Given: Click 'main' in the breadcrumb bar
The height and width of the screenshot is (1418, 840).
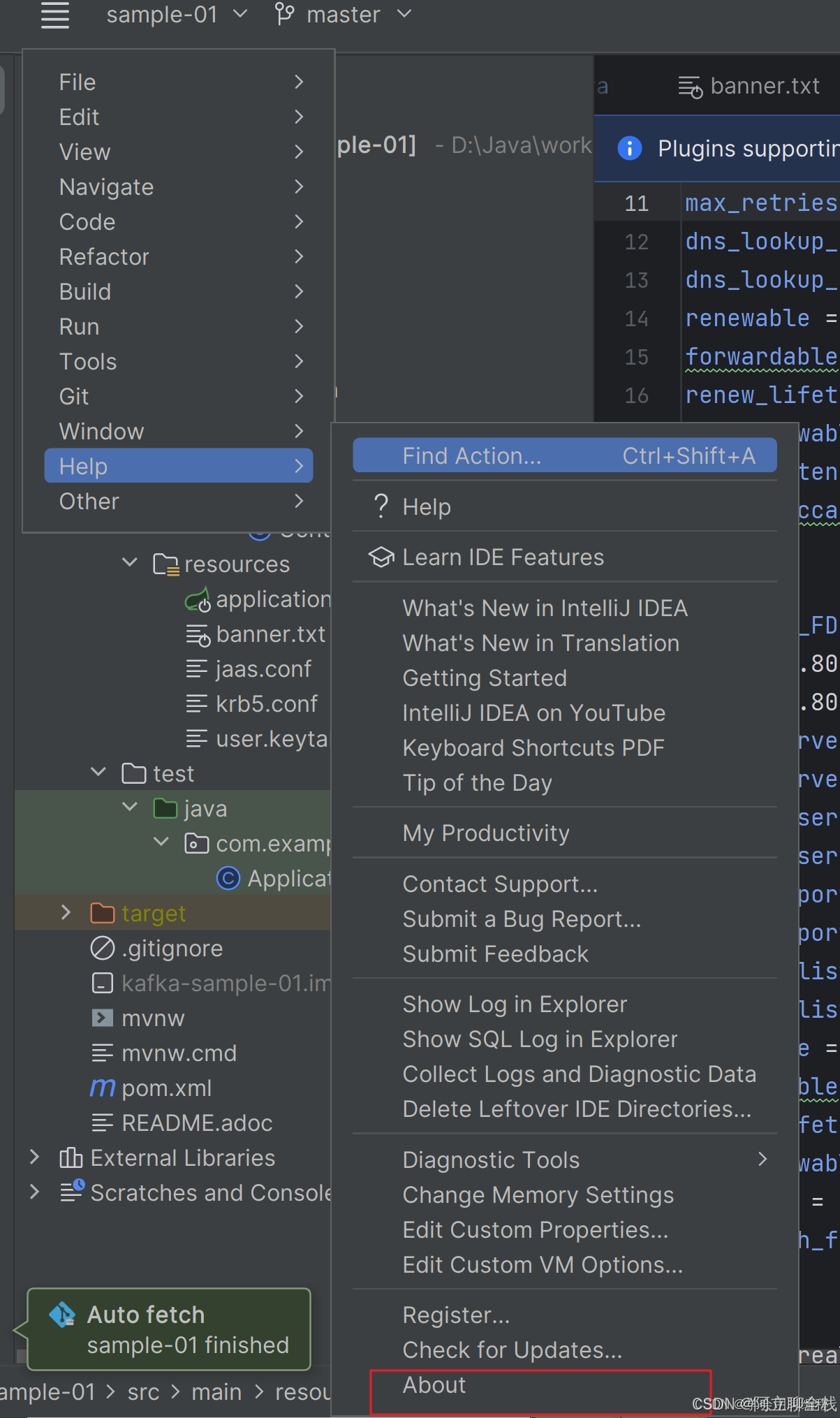Looking at the screenshot, I should click(x=216, y=1391).
